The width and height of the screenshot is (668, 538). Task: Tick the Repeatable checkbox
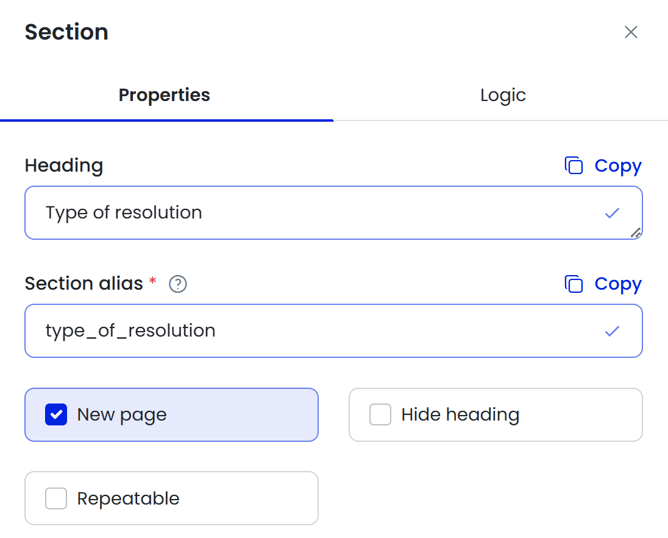56,498
